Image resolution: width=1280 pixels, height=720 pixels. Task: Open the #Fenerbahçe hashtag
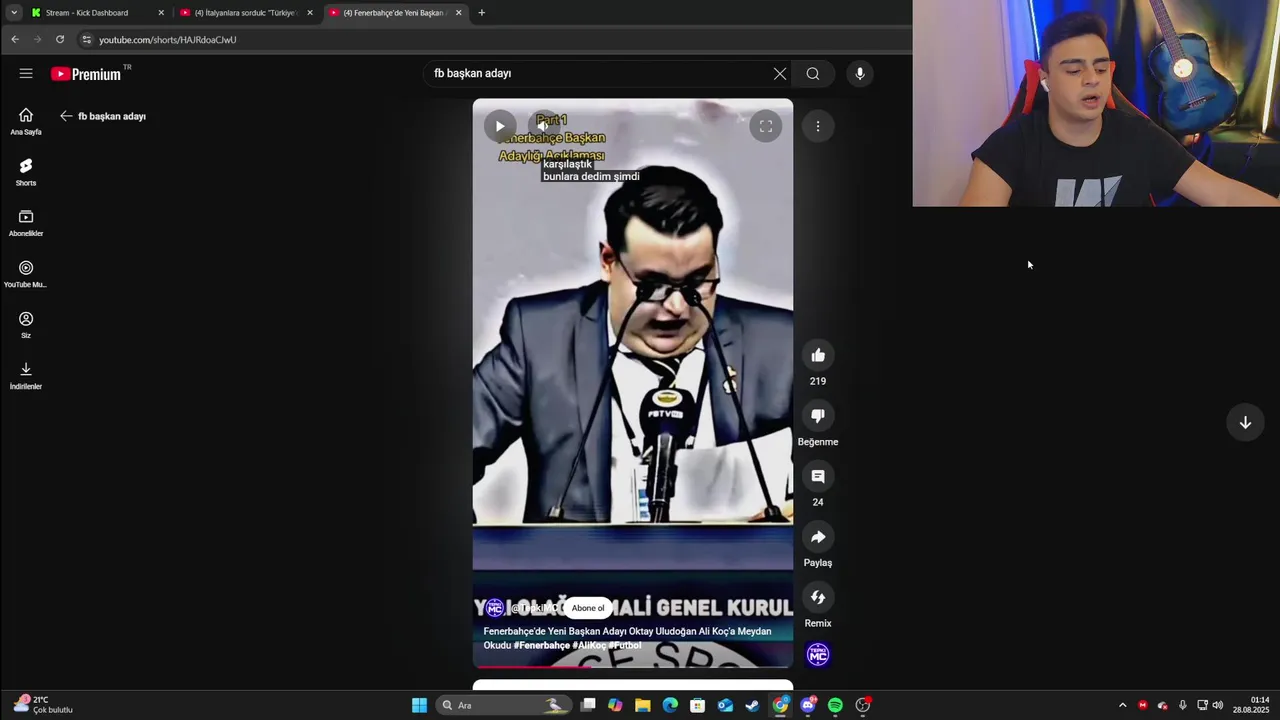coord(541,646)
